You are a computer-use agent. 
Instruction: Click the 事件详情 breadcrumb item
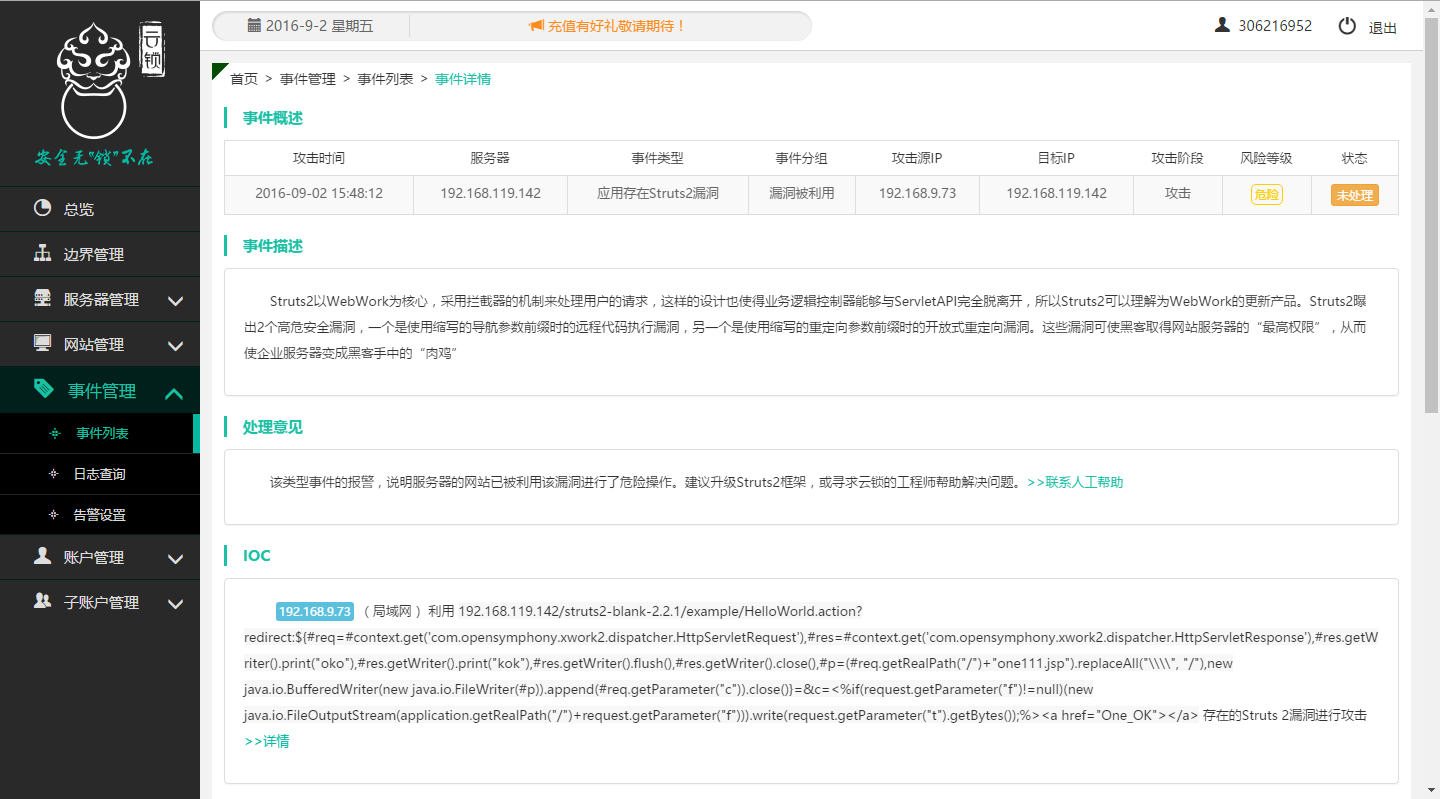(x=463, y=79)
